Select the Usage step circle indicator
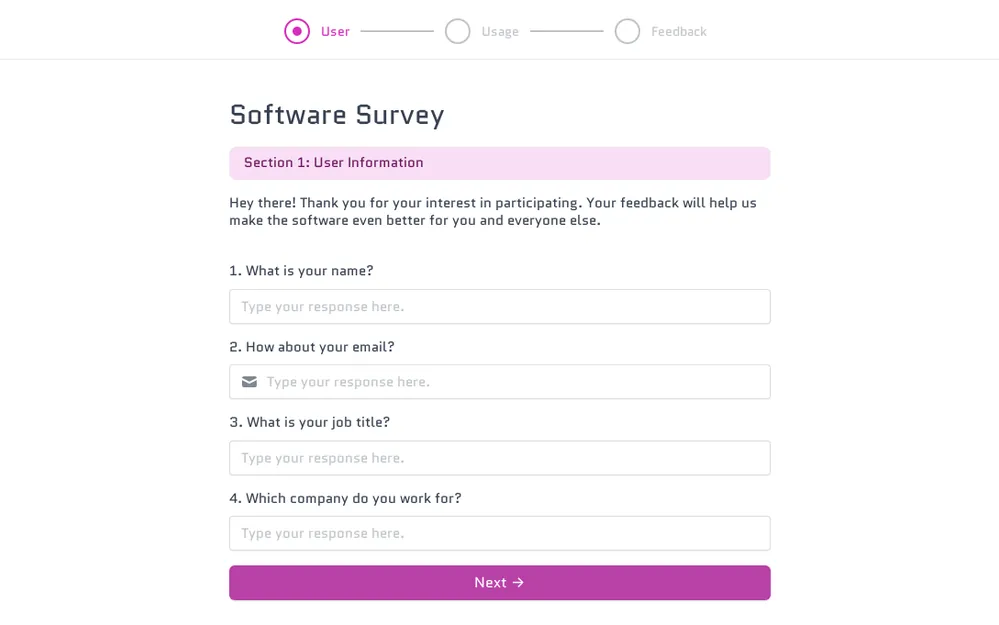This screenshot has width=999, height=625. [457, 31]
